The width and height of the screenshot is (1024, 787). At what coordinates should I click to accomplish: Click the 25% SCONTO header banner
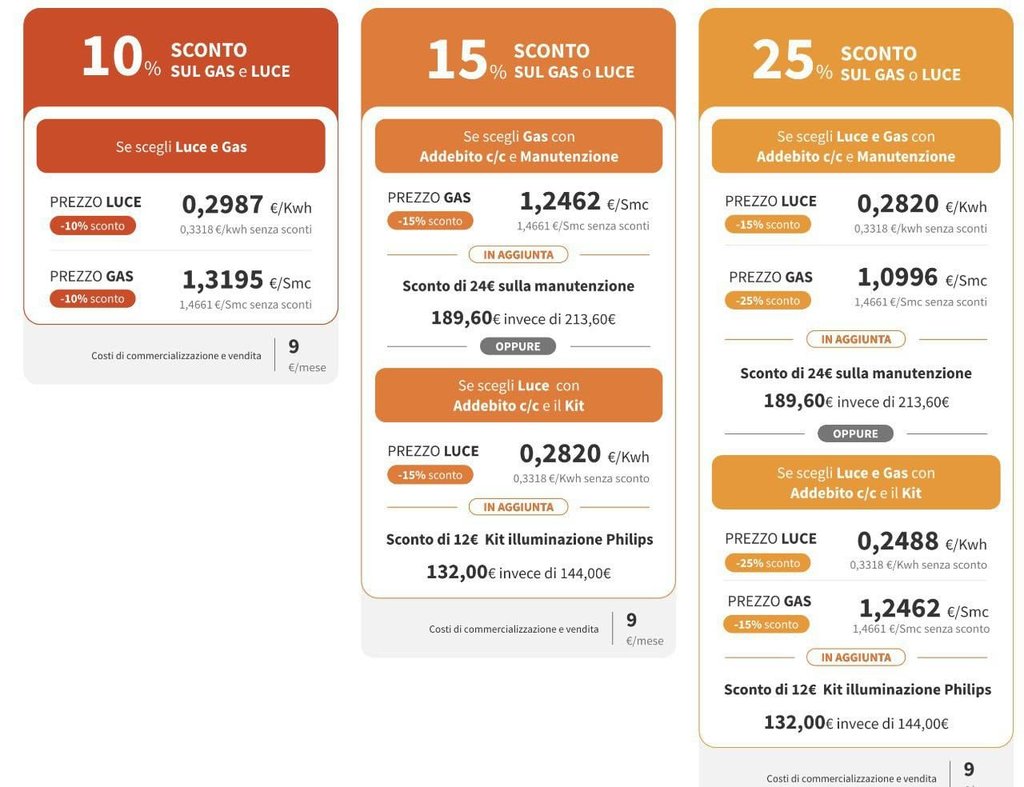click(855, 61)
